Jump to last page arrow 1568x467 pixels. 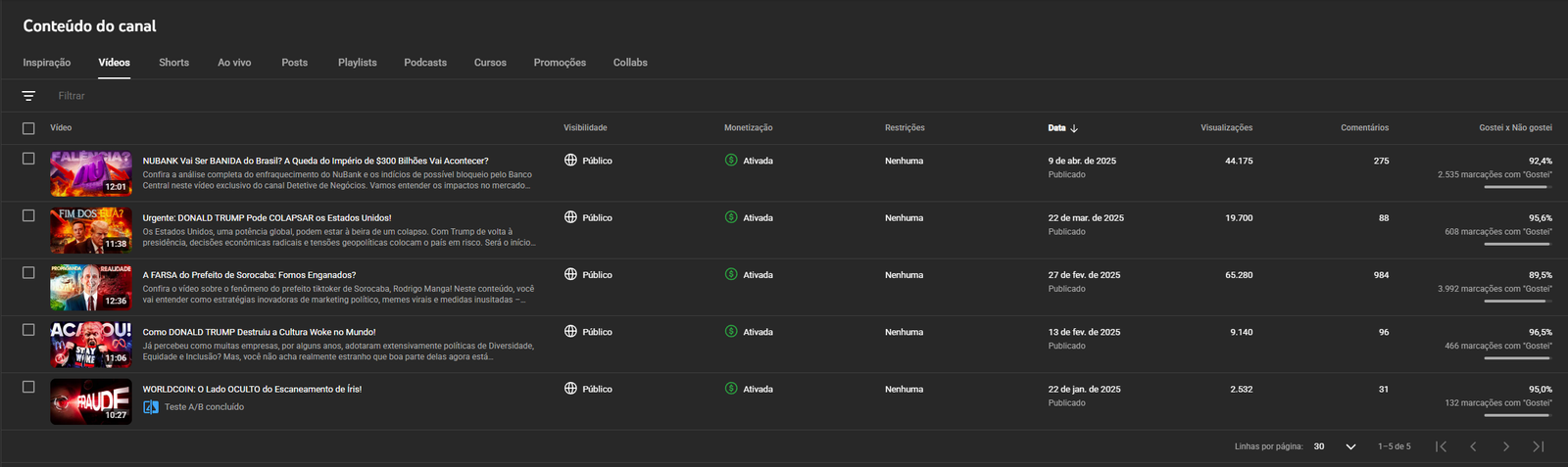tap(1538, 446)
